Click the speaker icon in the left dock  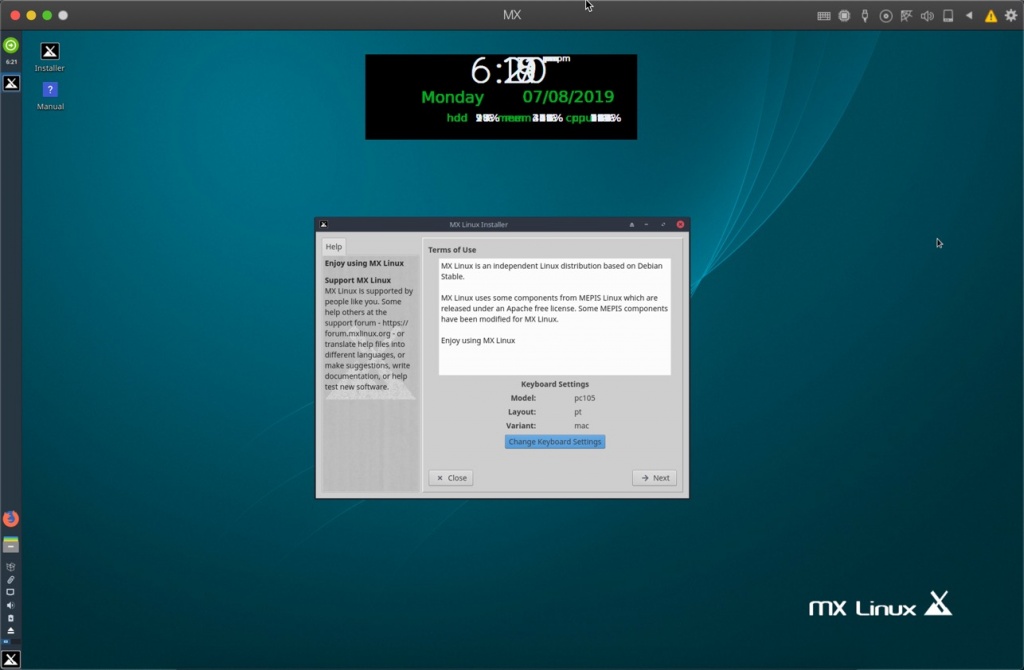pyautogui.click(x=10, y=604)
